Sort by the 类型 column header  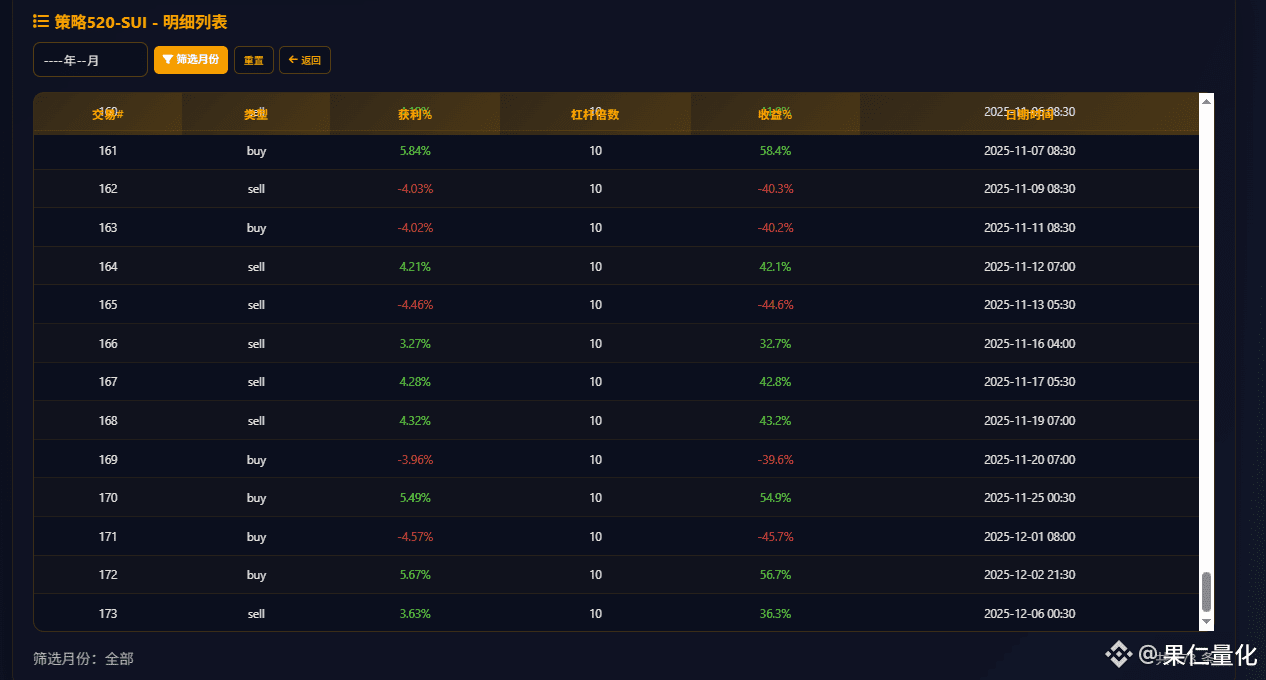[x=256, y=114]
